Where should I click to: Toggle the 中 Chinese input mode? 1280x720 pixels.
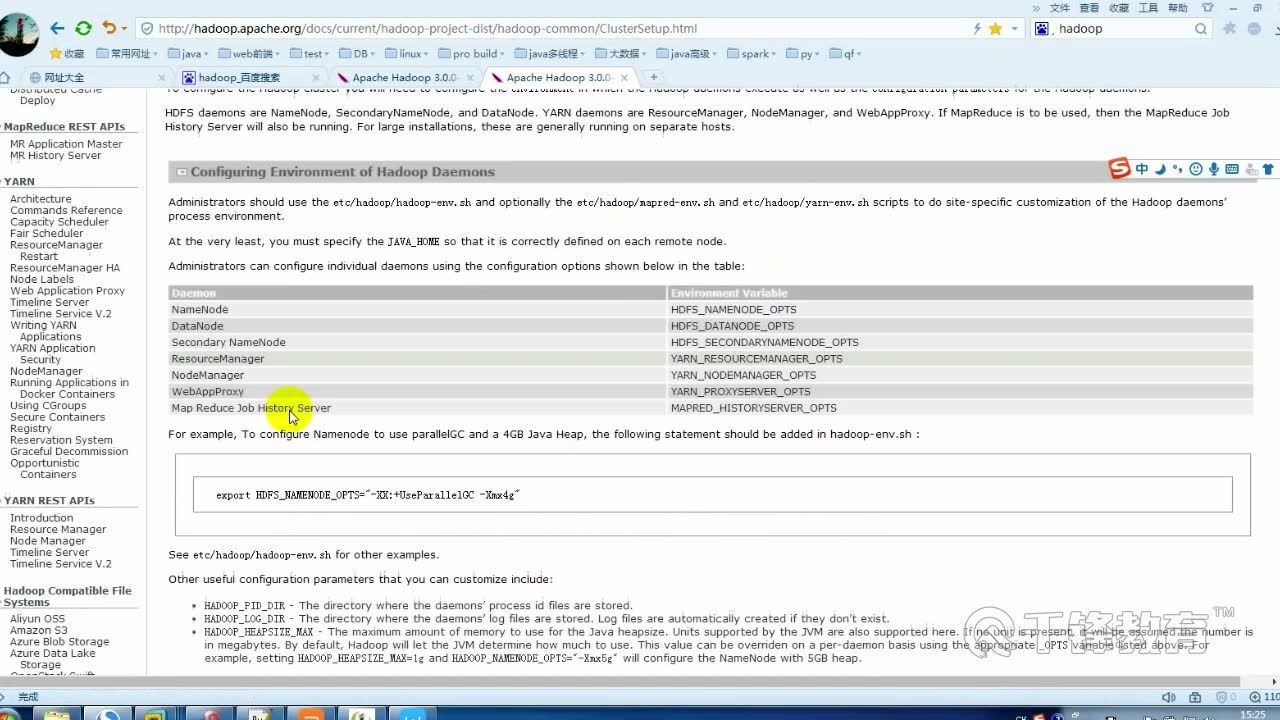pyautogui.click(x=1142, y=169)
